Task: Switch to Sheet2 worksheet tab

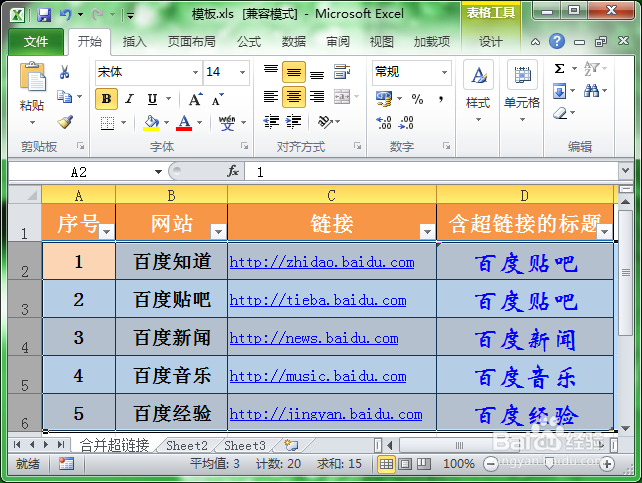Action: coord(187,445)
